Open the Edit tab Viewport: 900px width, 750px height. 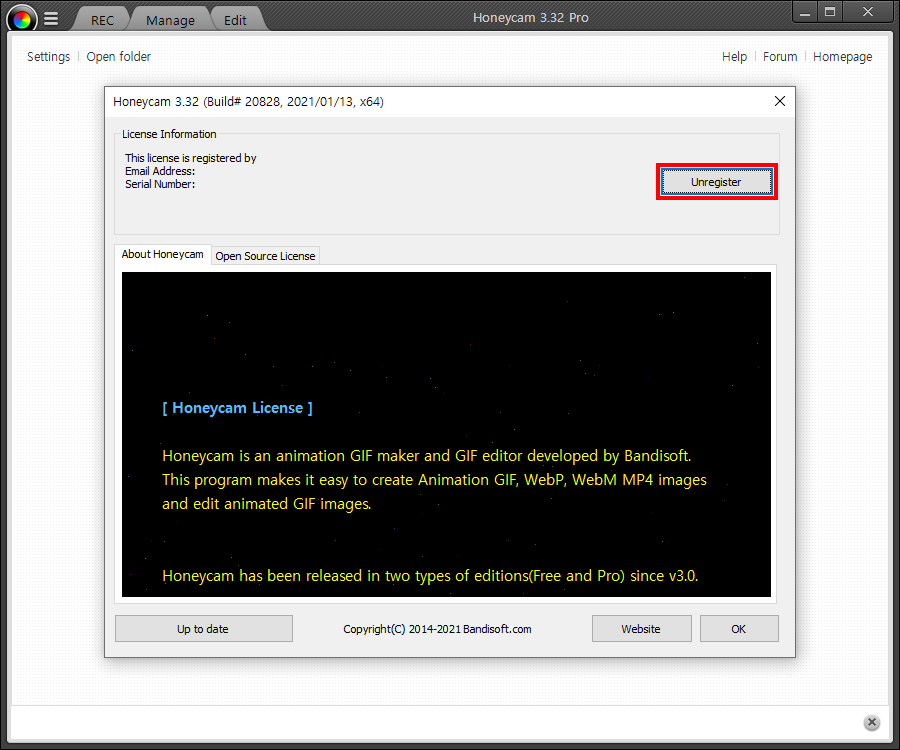(x=235, y=20)
